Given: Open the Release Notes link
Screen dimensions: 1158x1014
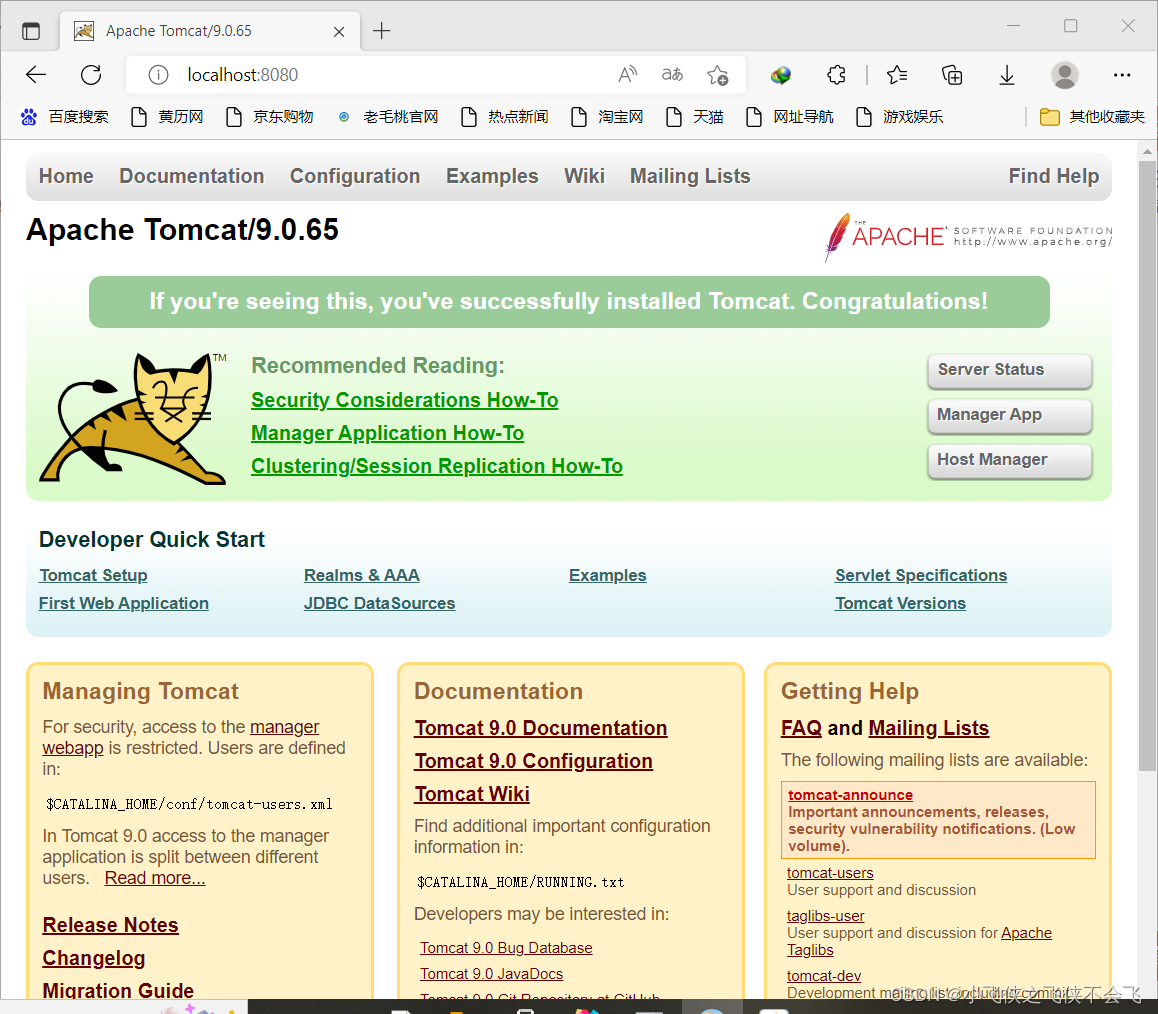Looking at the screenshot, I should (111, 925).
